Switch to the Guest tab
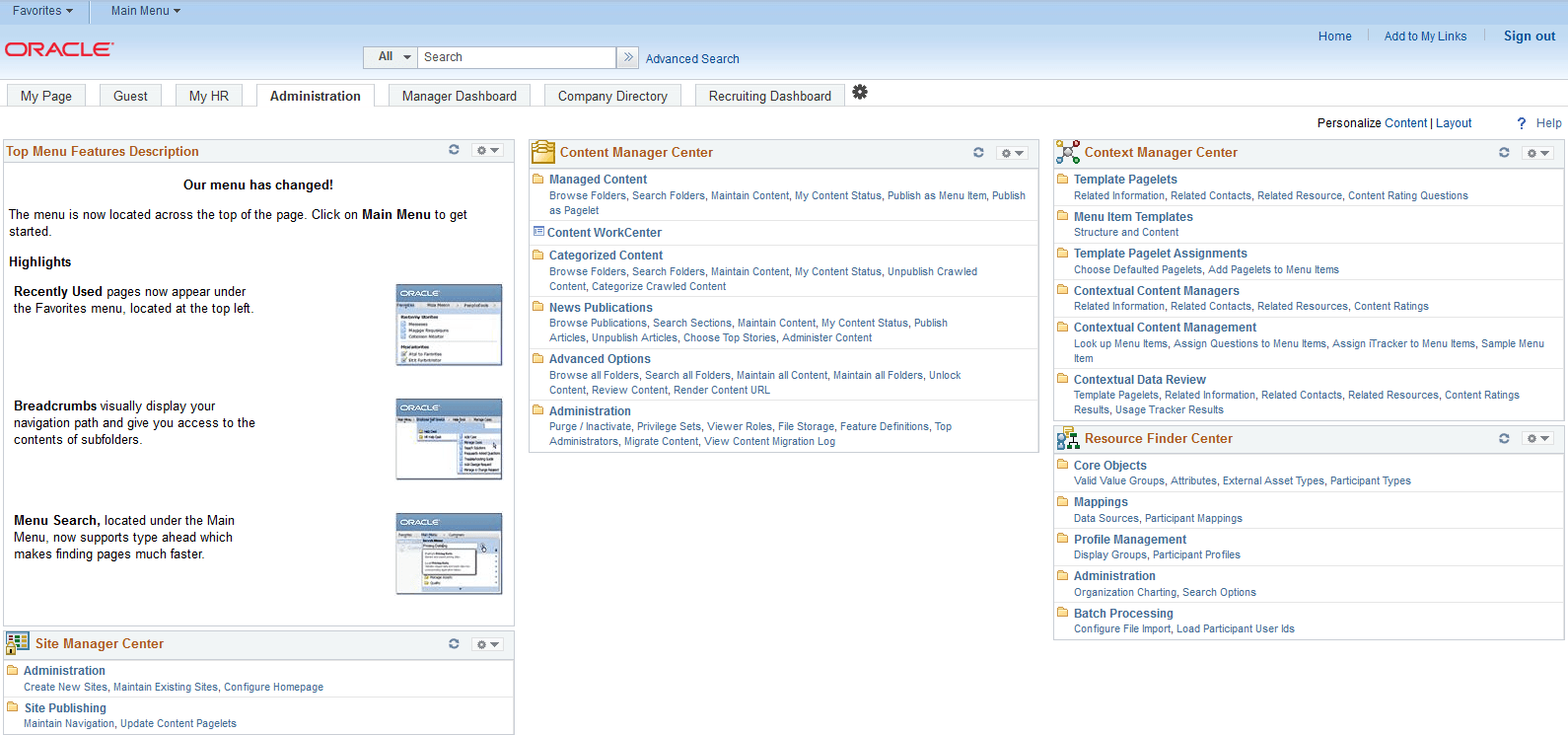 point(130,96)
